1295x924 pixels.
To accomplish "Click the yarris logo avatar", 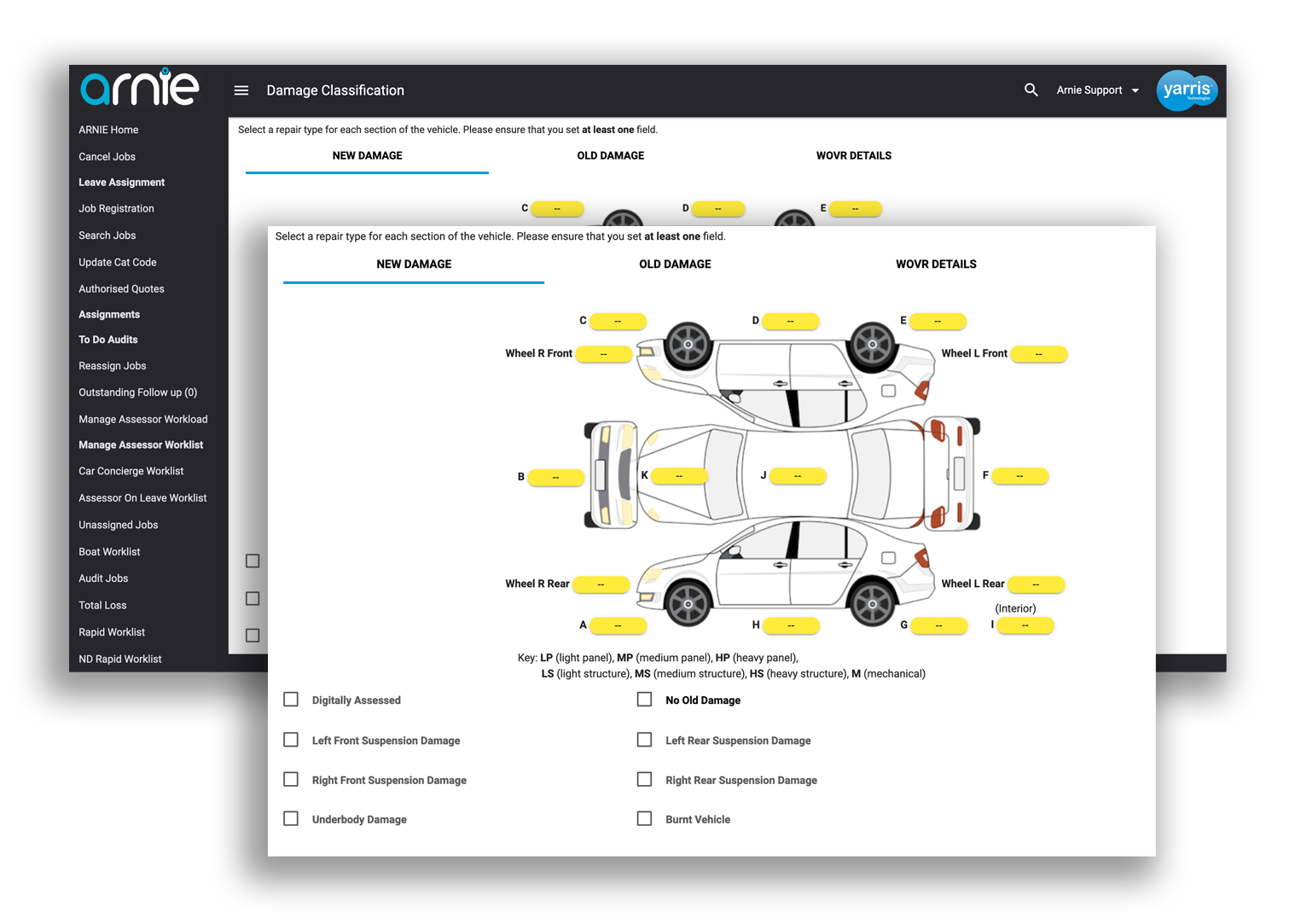I will pyautogui.click(x=1187, y=90).
